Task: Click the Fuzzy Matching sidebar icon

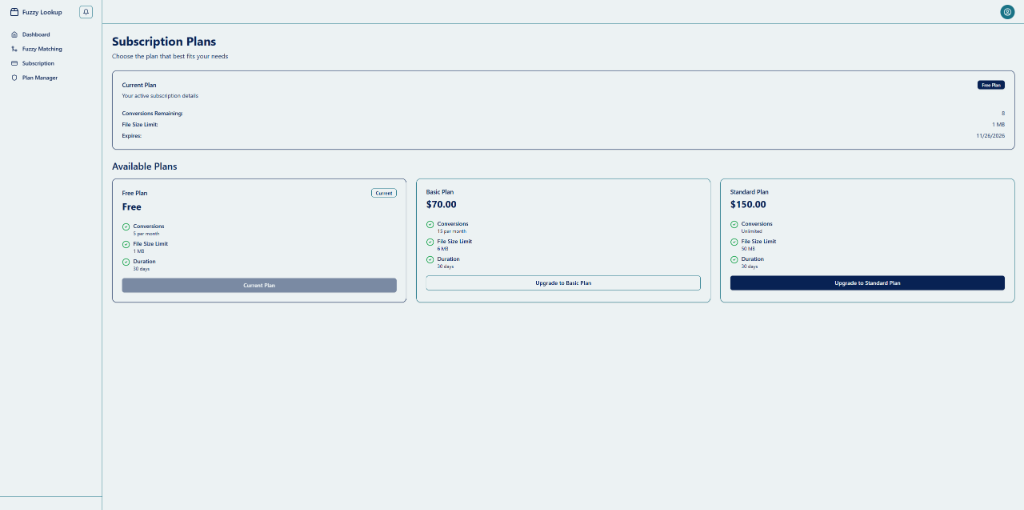Action: (14, 49)
